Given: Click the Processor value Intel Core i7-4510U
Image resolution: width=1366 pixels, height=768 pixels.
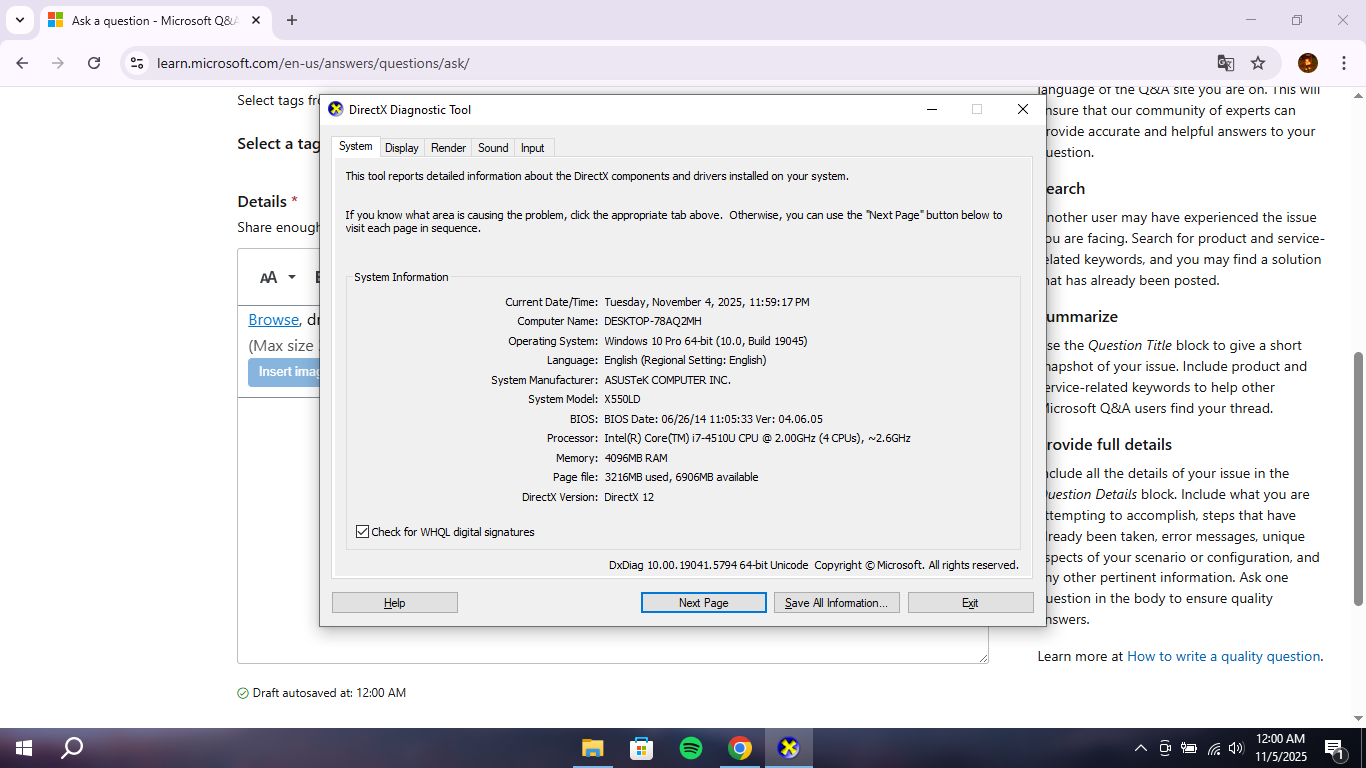Looking at the screenshot, I should click(x=757, y=438).
